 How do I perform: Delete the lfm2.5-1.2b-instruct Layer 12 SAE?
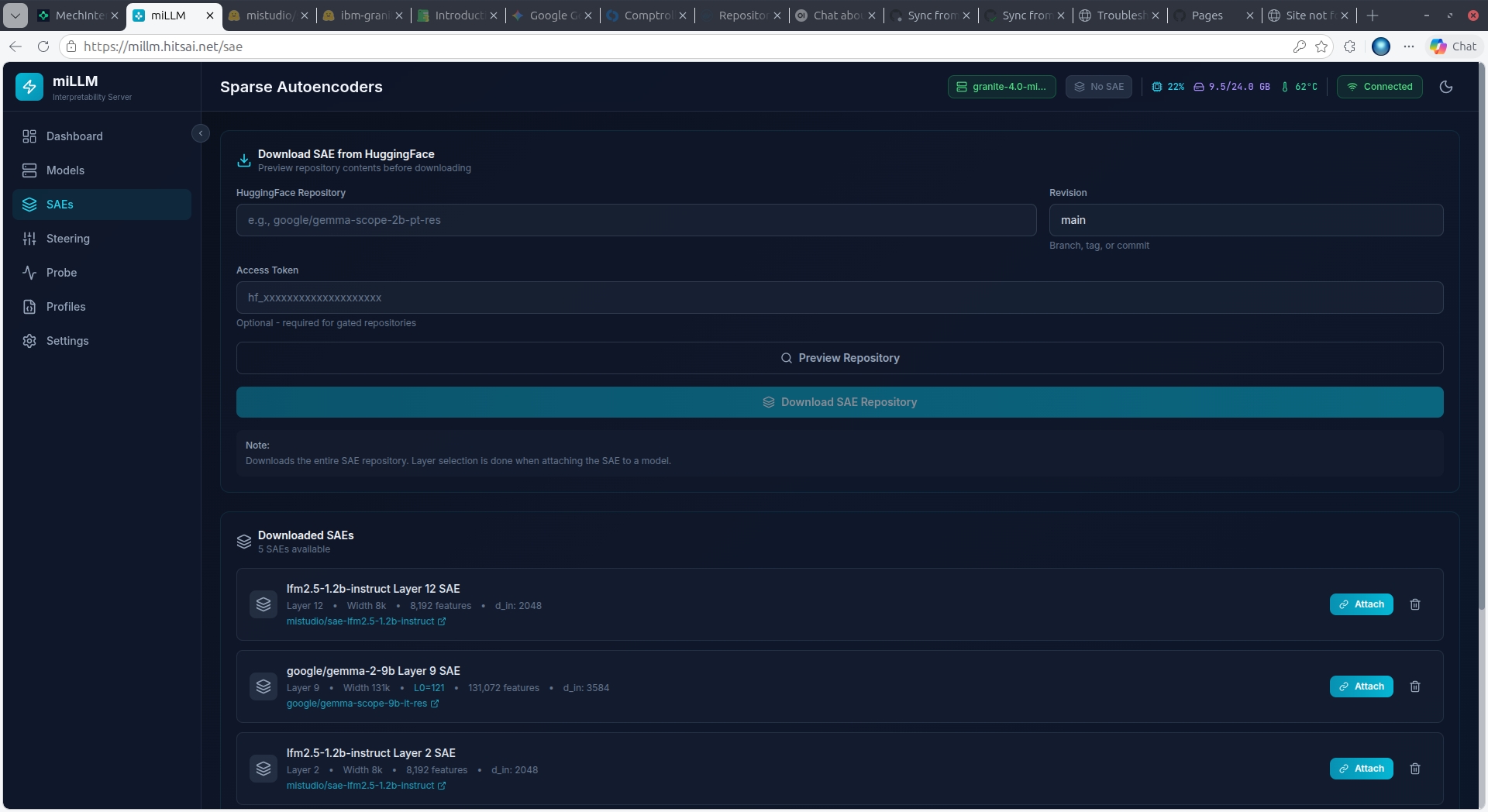(x=1414, y=604)
